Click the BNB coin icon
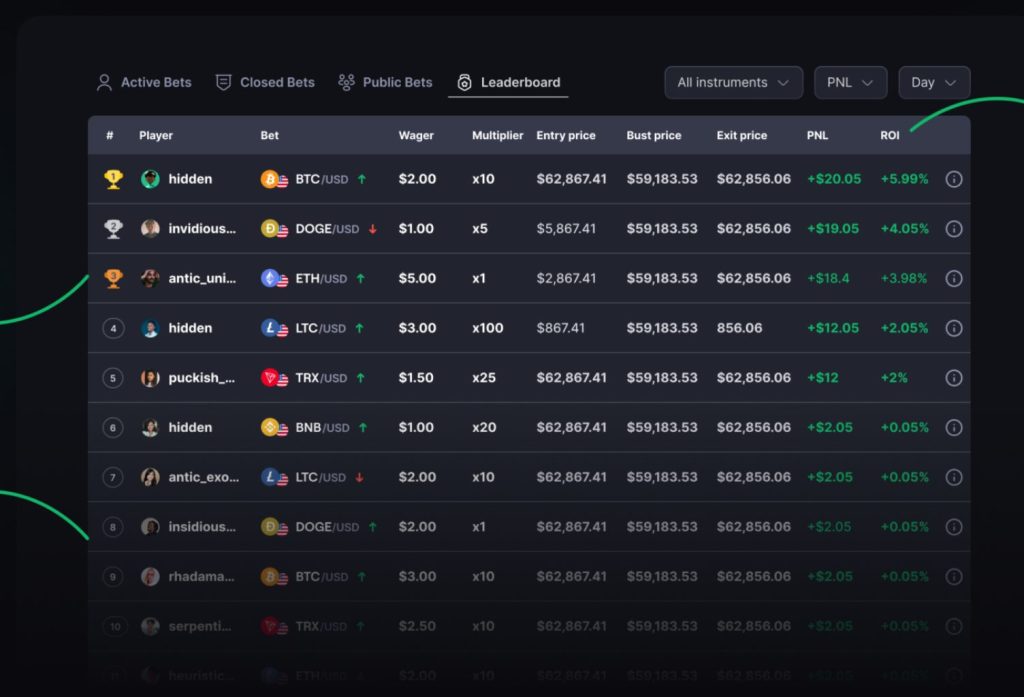The image size is (1024, 697). click(x=270, y=427)
